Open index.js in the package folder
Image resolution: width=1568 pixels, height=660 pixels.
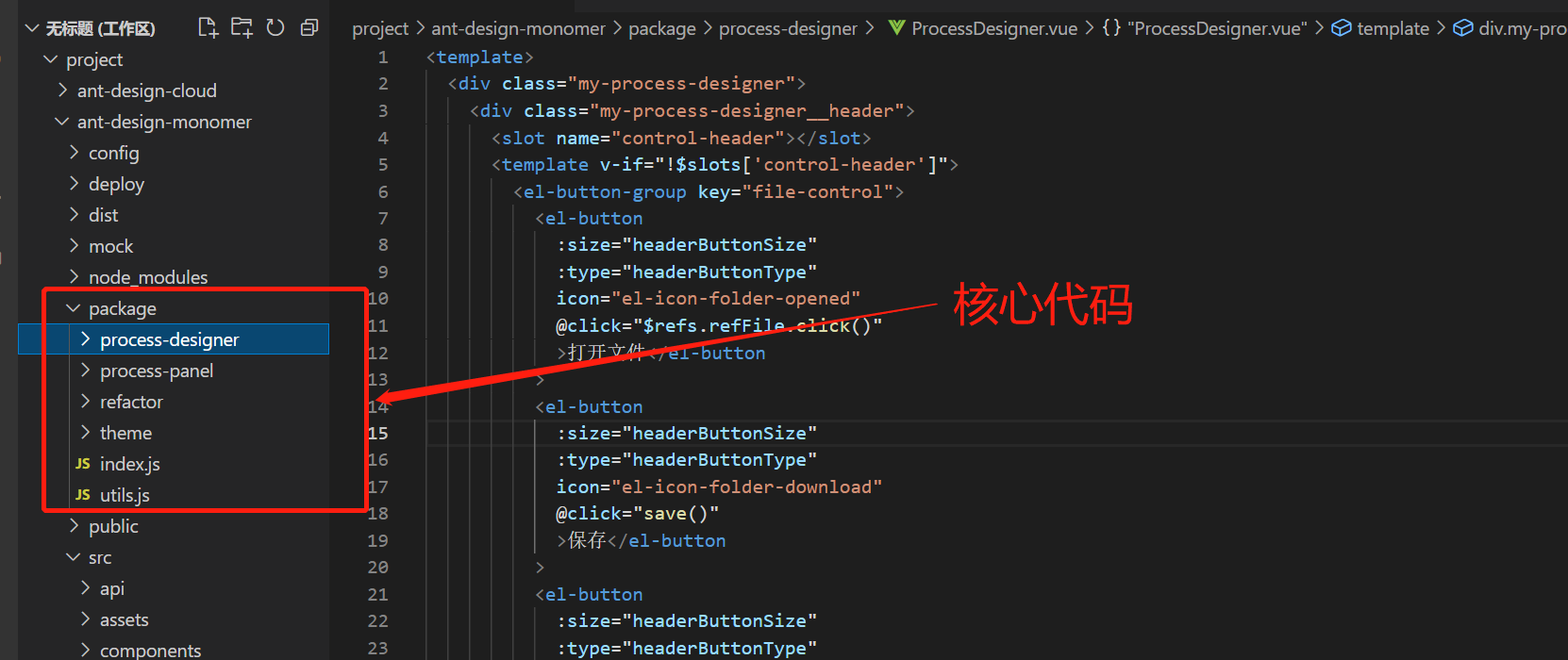point(130,464)
